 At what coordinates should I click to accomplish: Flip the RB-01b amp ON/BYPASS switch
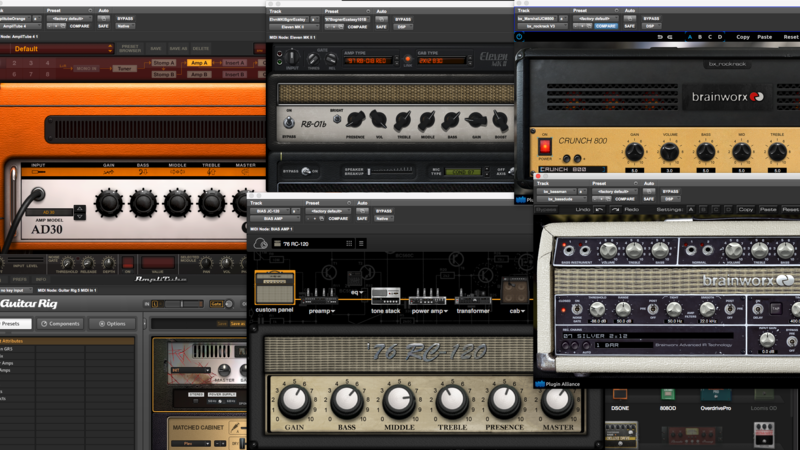tap(288, 122)
